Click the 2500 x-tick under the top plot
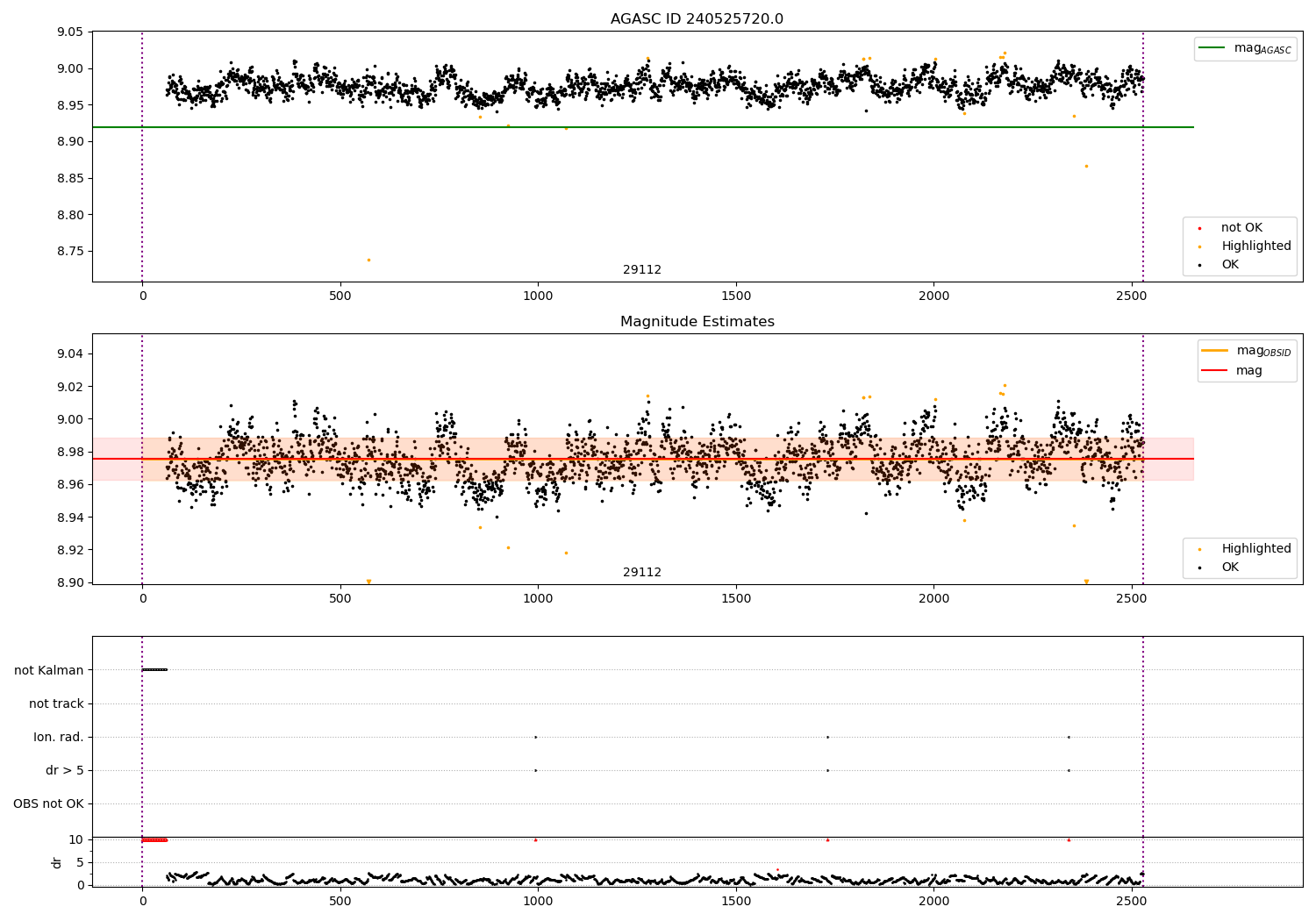The height and width of the screenshot is (921, 1316). click(1132, 296)
